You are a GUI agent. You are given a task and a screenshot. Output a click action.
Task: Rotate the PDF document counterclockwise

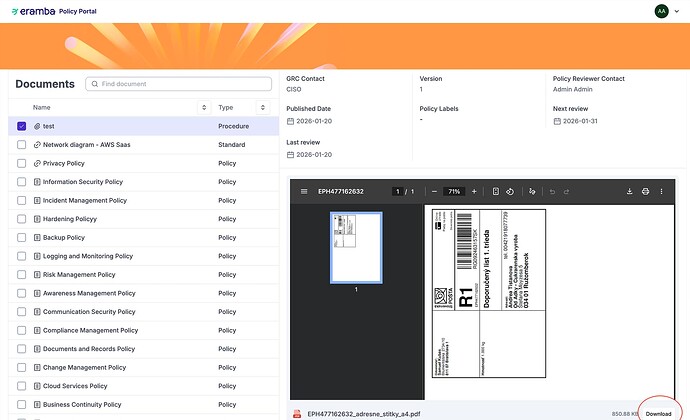coord(510,191)
